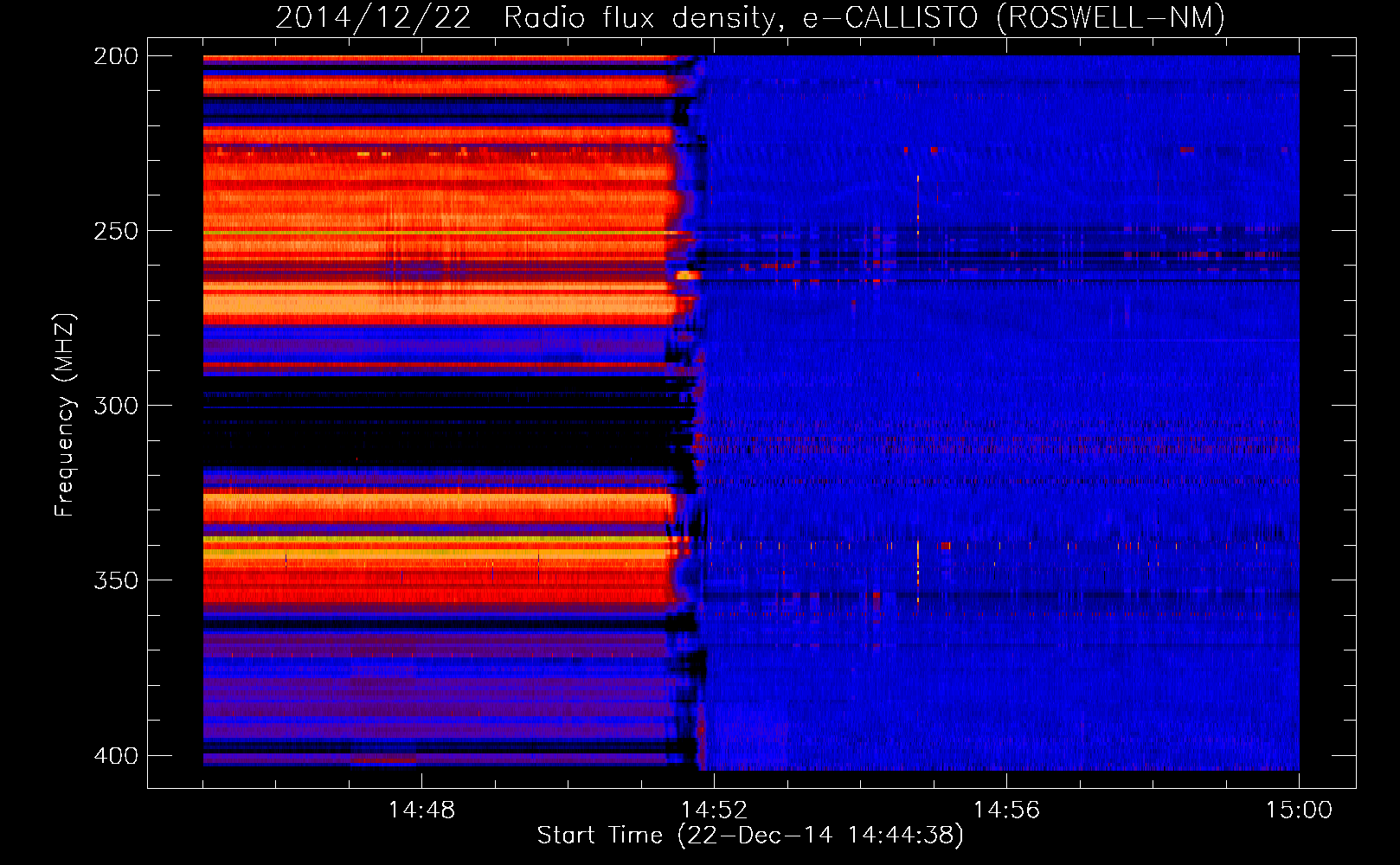This screenshot has height=865, width=1400.
Task: Click the frequency tick label "250"
Action: click(x=116, y=231)
